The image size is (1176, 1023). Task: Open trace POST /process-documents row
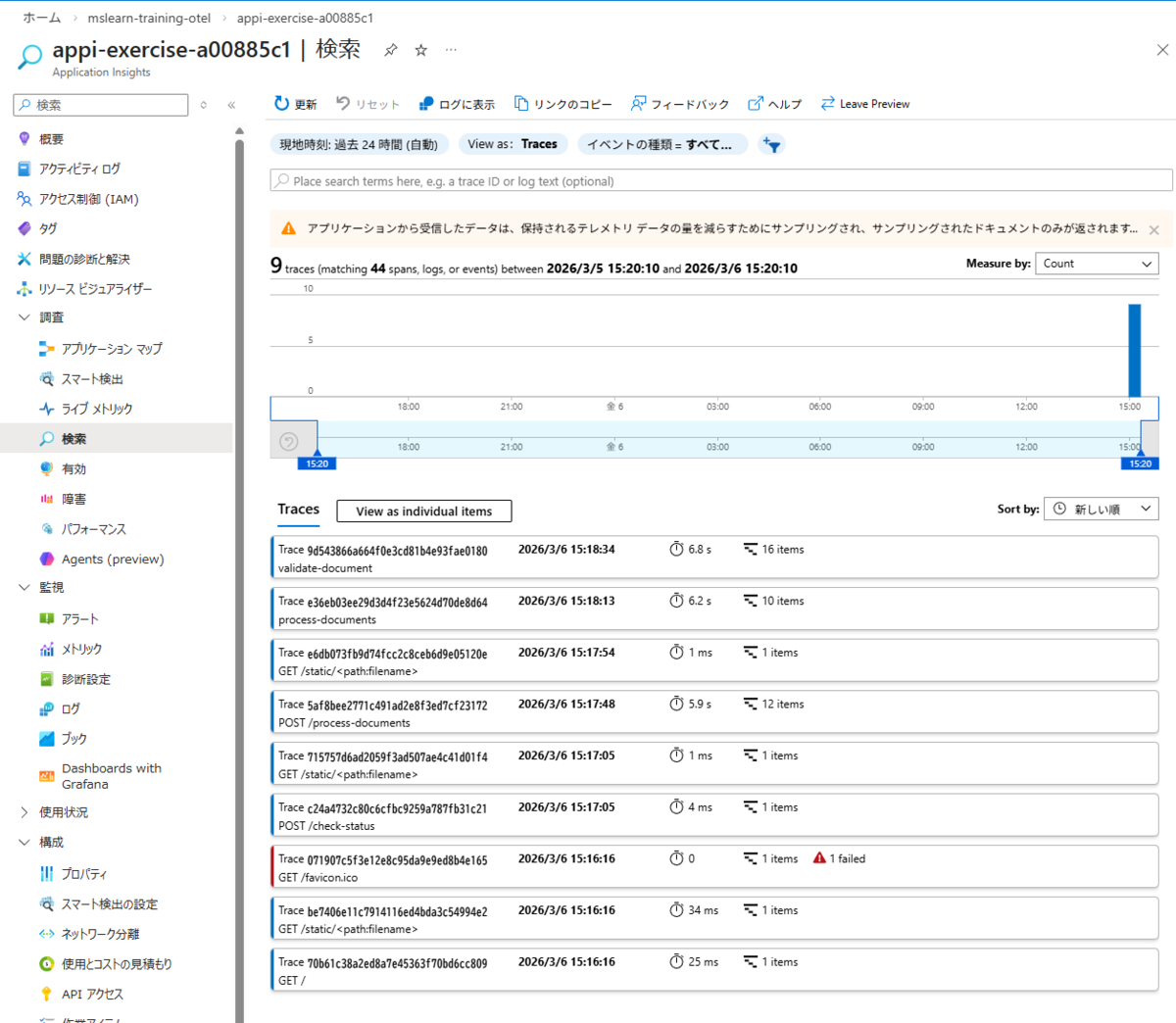[714, 712]
